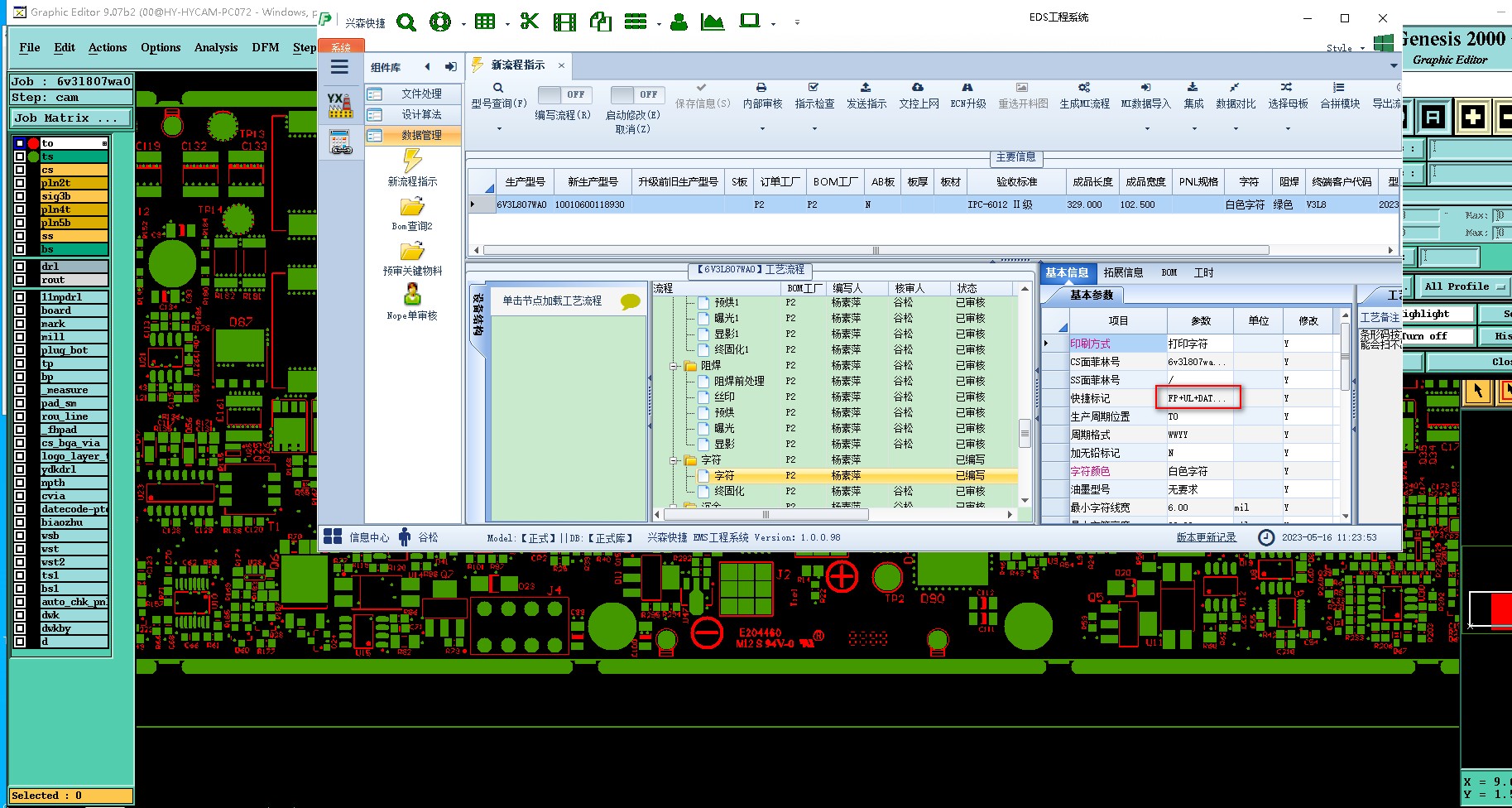The height and width of the screenshot is (808, 1512).
Task: Click the 生成MI流程 gears toolbar button
Action: 1084,96
